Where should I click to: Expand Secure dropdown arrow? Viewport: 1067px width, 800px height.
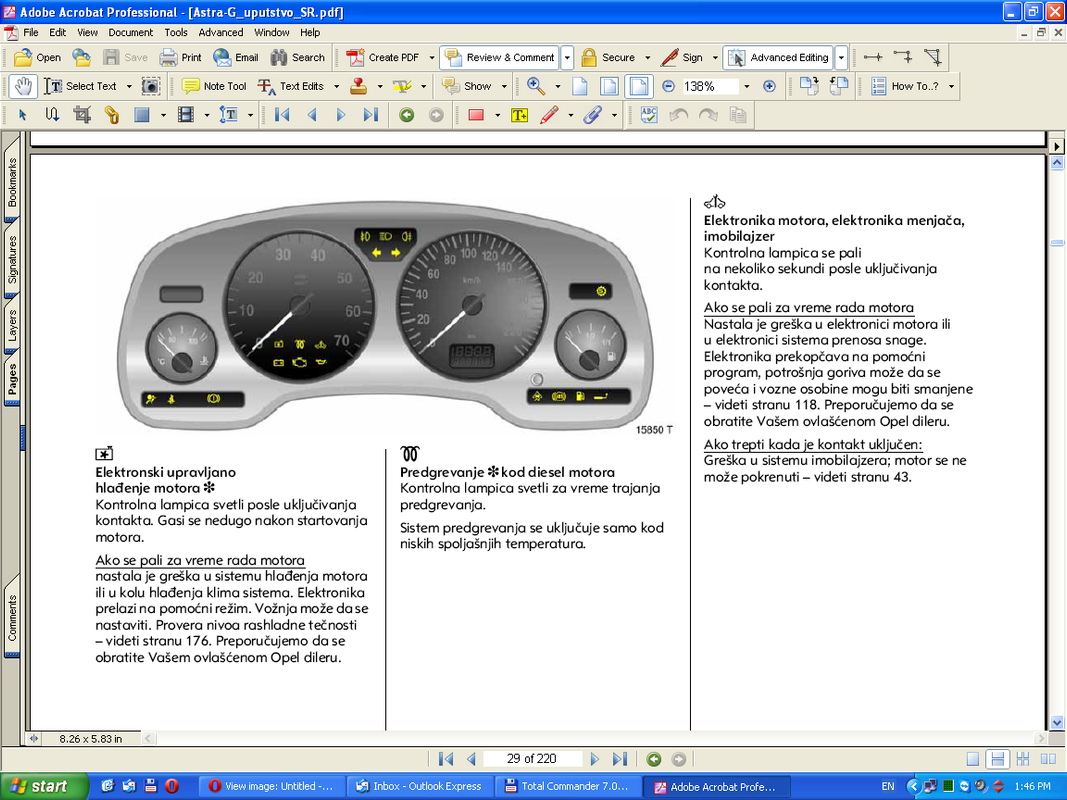[647, 58]
